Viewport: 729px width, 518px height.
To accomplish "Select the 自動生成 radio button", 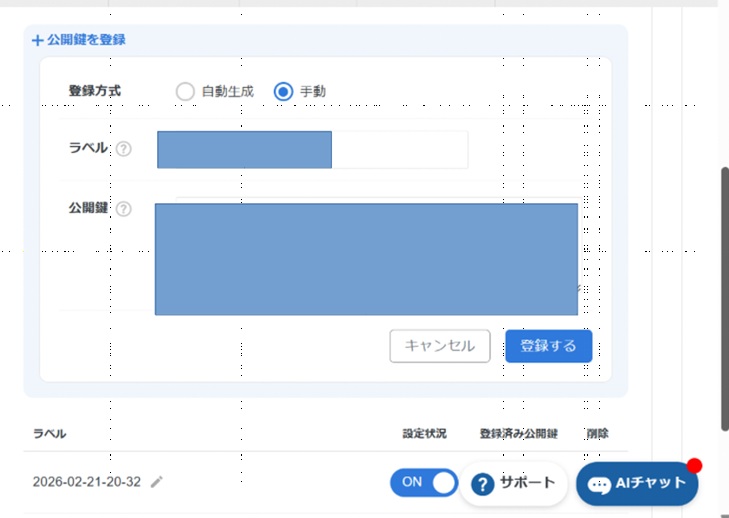I will [x=185, y=91].
